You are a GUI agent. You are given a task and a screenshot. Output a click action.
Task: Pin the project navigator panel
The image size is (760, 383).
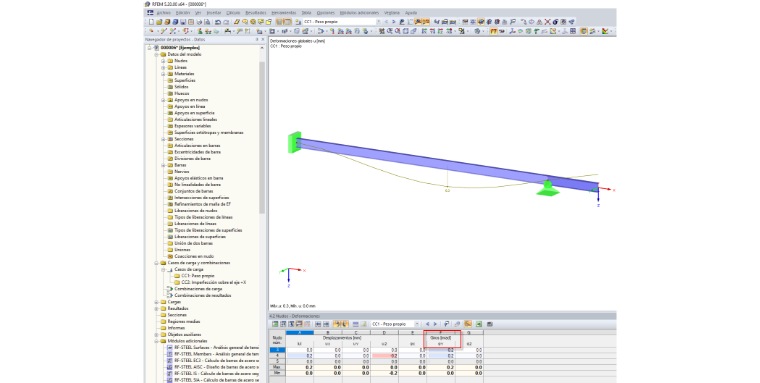coord(257,39)
